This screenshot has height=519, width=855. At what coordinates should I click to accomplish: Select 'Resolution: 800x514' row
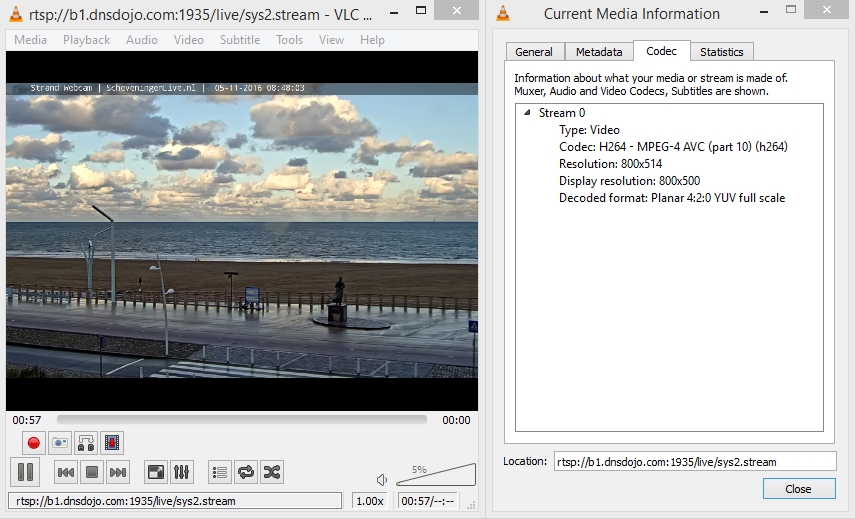[x=610, y=164]
